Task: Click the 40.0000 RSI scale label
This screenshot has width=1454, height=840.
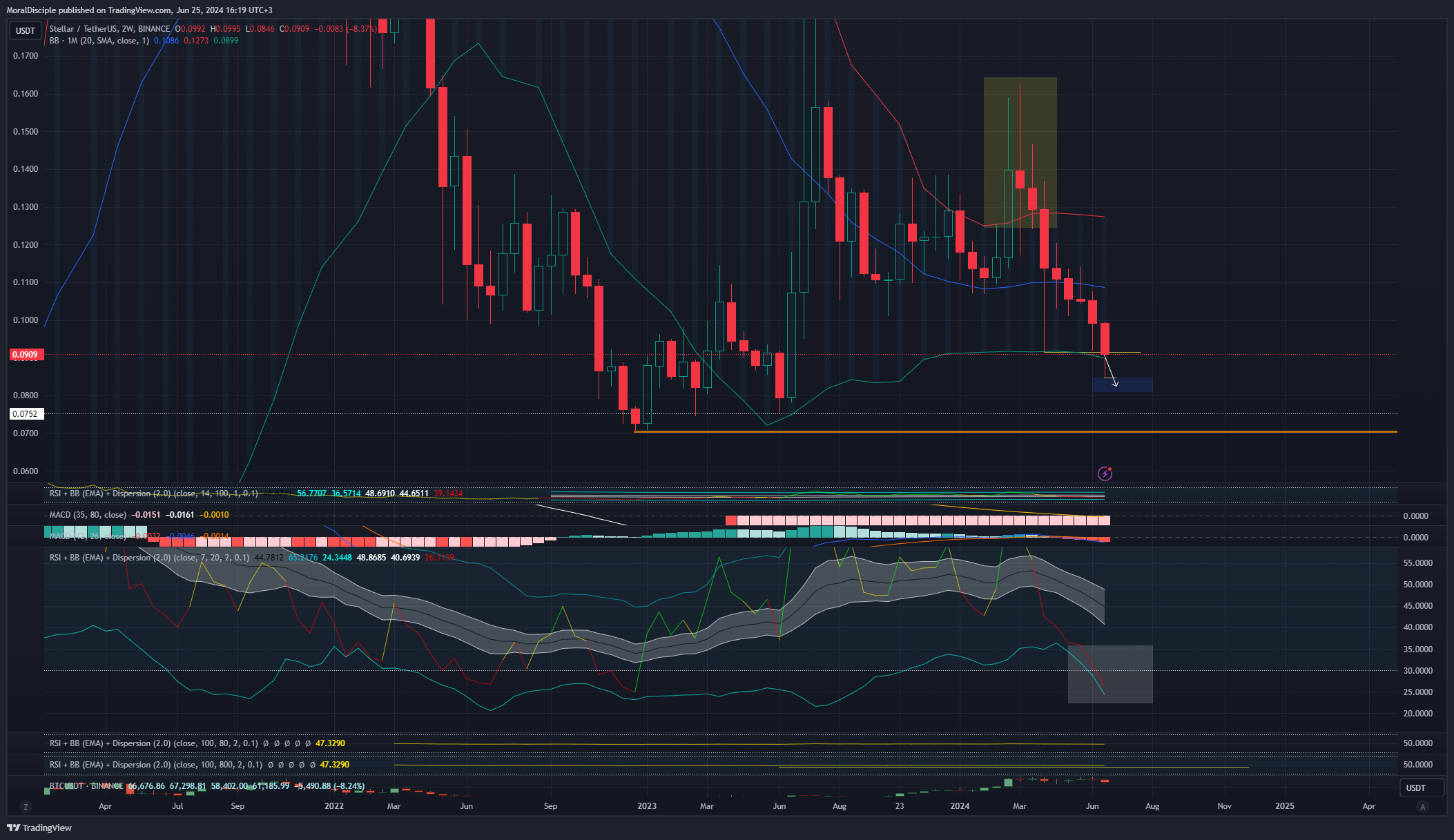Action: [1417, 627]
